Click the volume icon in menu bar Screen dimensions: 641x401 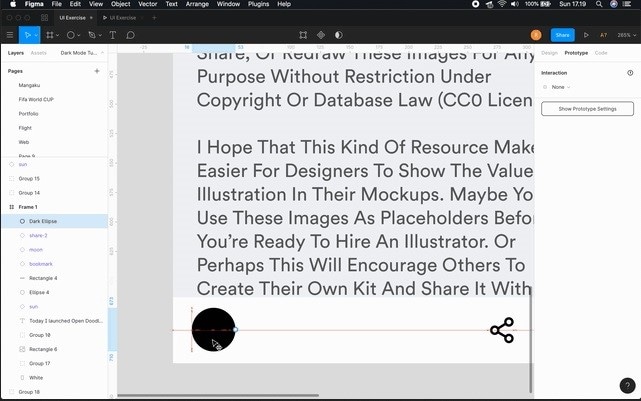pyautogui.click(x=515, y=4)
